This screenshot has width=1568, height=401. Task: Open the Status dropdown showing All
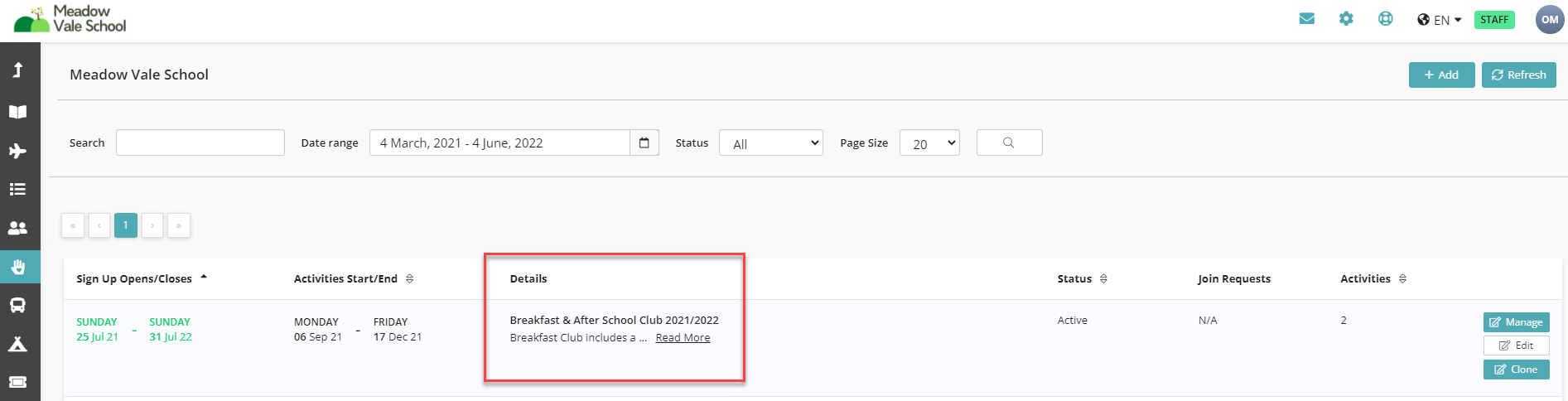(x=770, y=143)
